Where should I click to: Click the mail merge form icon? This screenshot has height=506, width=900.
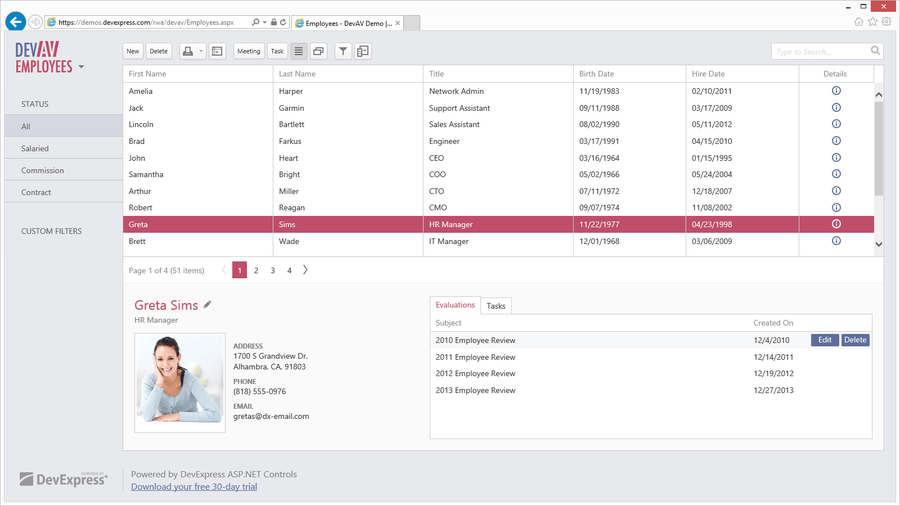(x=217, y=51)
